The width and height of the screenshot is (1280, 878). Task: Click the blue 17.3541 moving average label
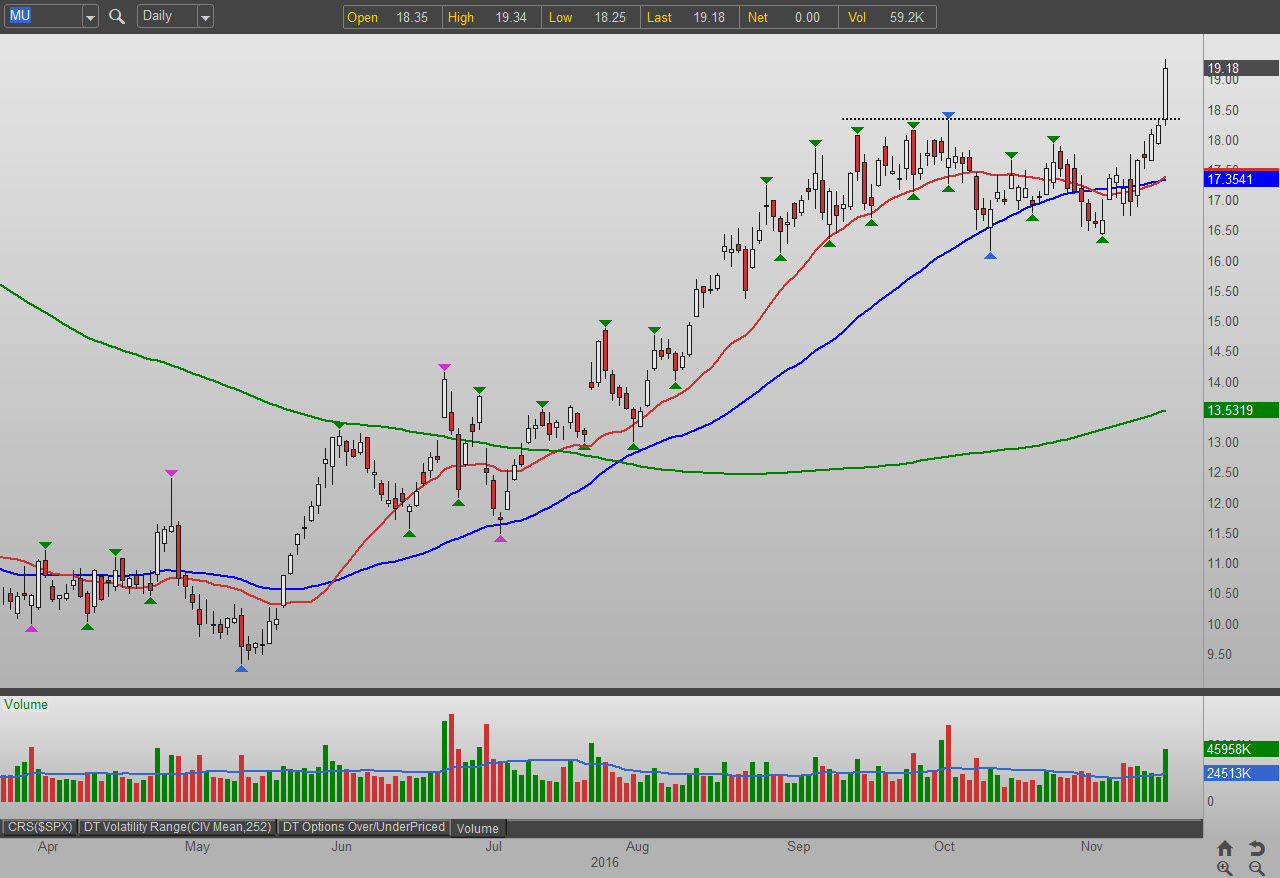tap(1240, 179)
